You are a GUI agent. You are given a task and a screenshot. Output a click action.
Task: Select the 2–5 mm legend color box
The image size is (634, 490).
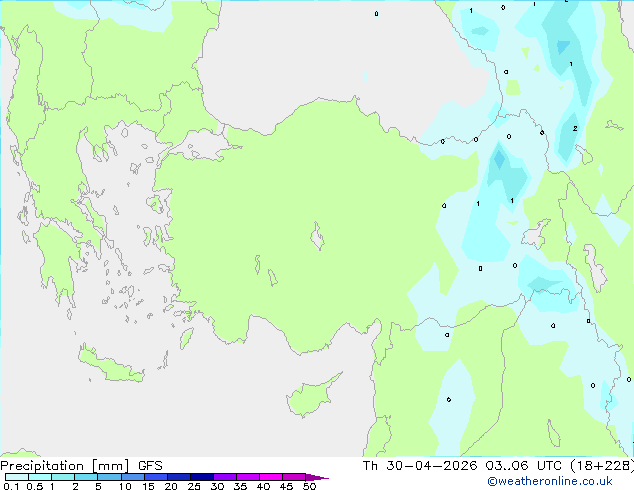(x=86, y=477)
